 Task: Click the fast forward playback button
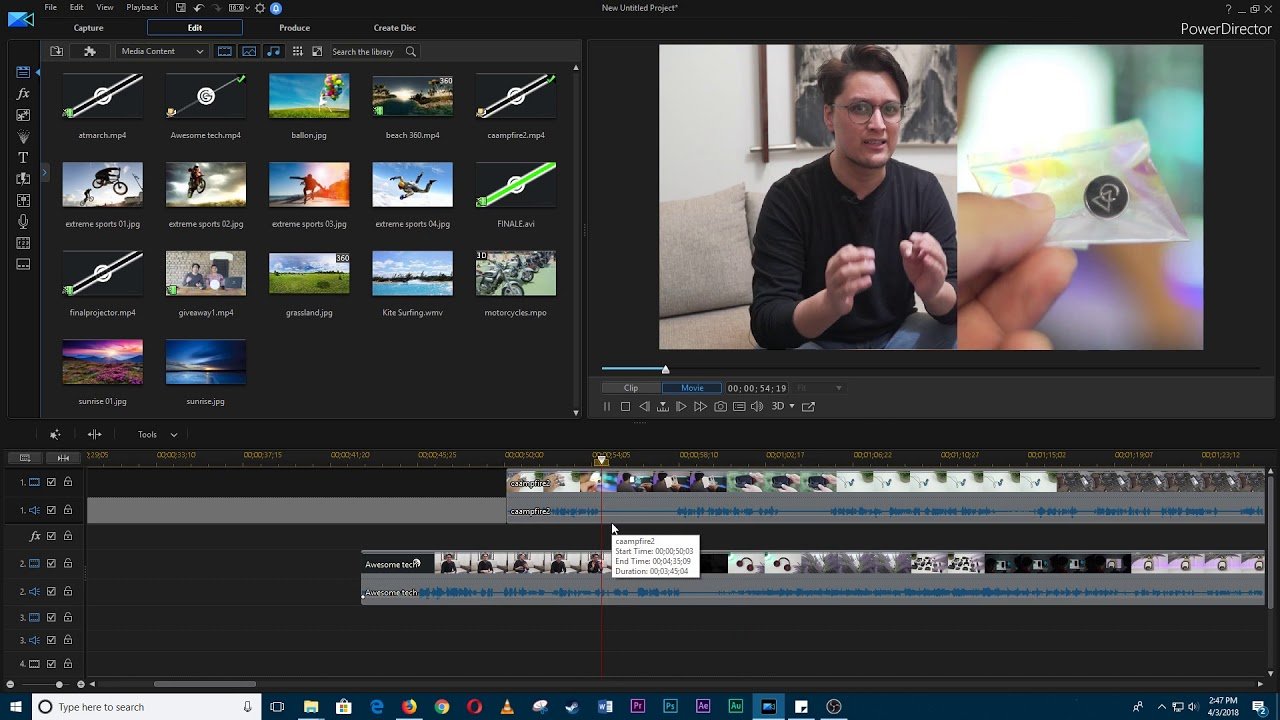[x=700, y=407]
